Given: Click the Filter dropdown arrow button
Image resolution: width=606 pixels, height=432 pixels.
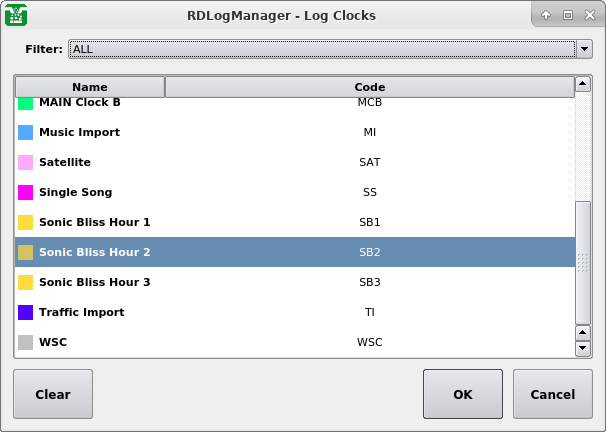Looking at the screenshot, I should coord(584,49).
